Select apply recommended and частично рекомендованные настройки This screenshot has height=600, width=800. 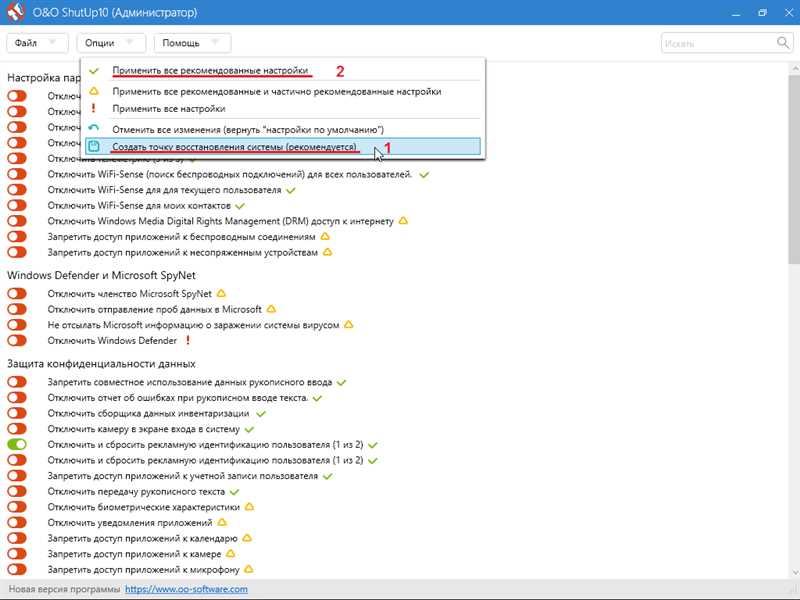point(283,91)
